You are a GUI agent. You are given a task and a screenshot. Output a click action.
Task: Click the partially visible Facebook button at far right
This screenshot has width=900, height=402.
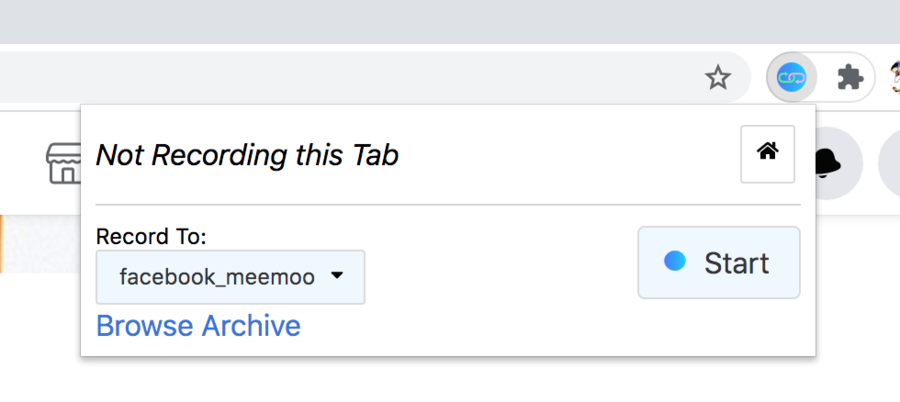[889, 163]
